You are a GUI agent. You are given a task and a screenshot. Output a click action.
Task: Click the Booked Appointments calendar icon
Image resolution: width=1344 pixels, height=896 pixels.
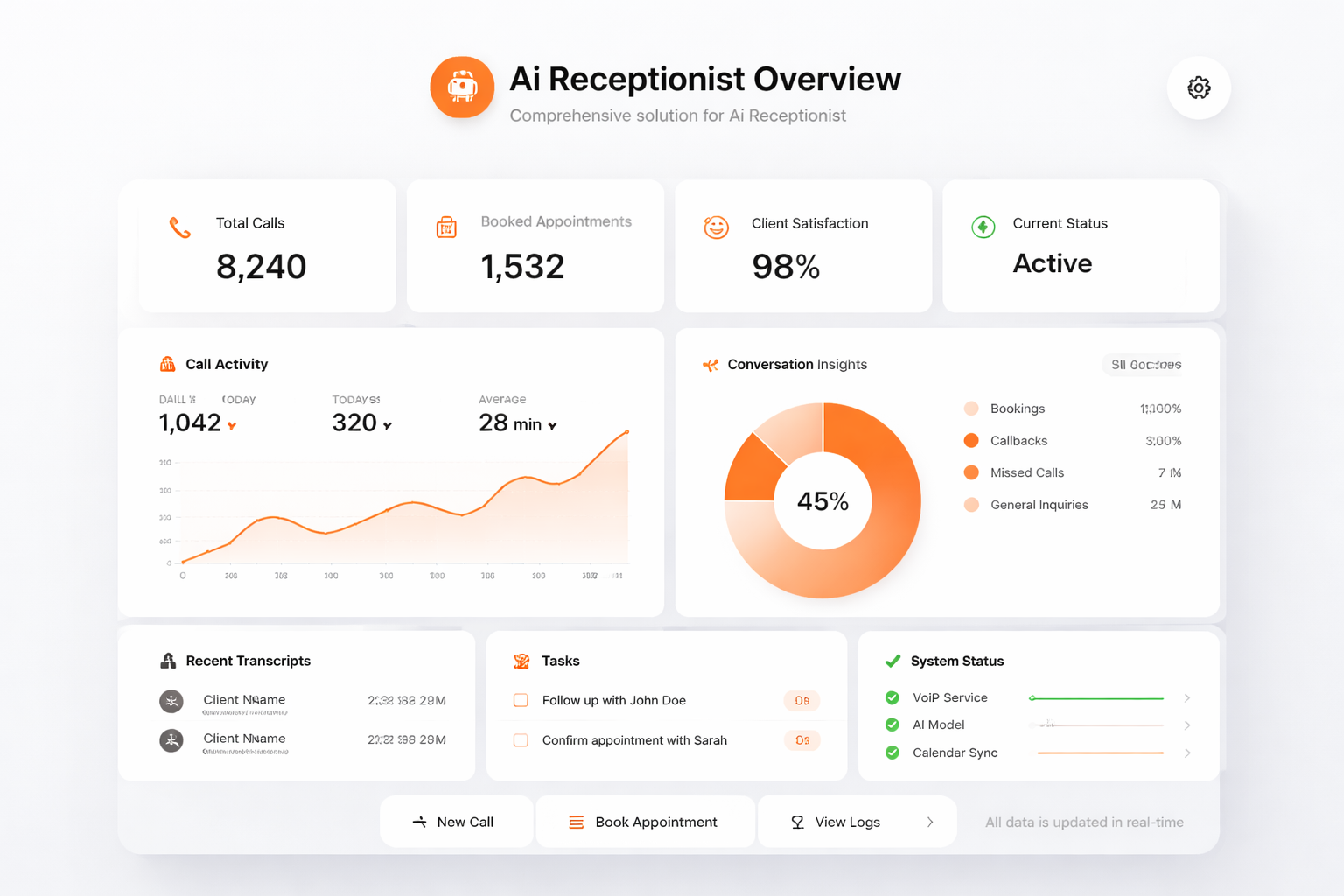(x=446, y=227)
